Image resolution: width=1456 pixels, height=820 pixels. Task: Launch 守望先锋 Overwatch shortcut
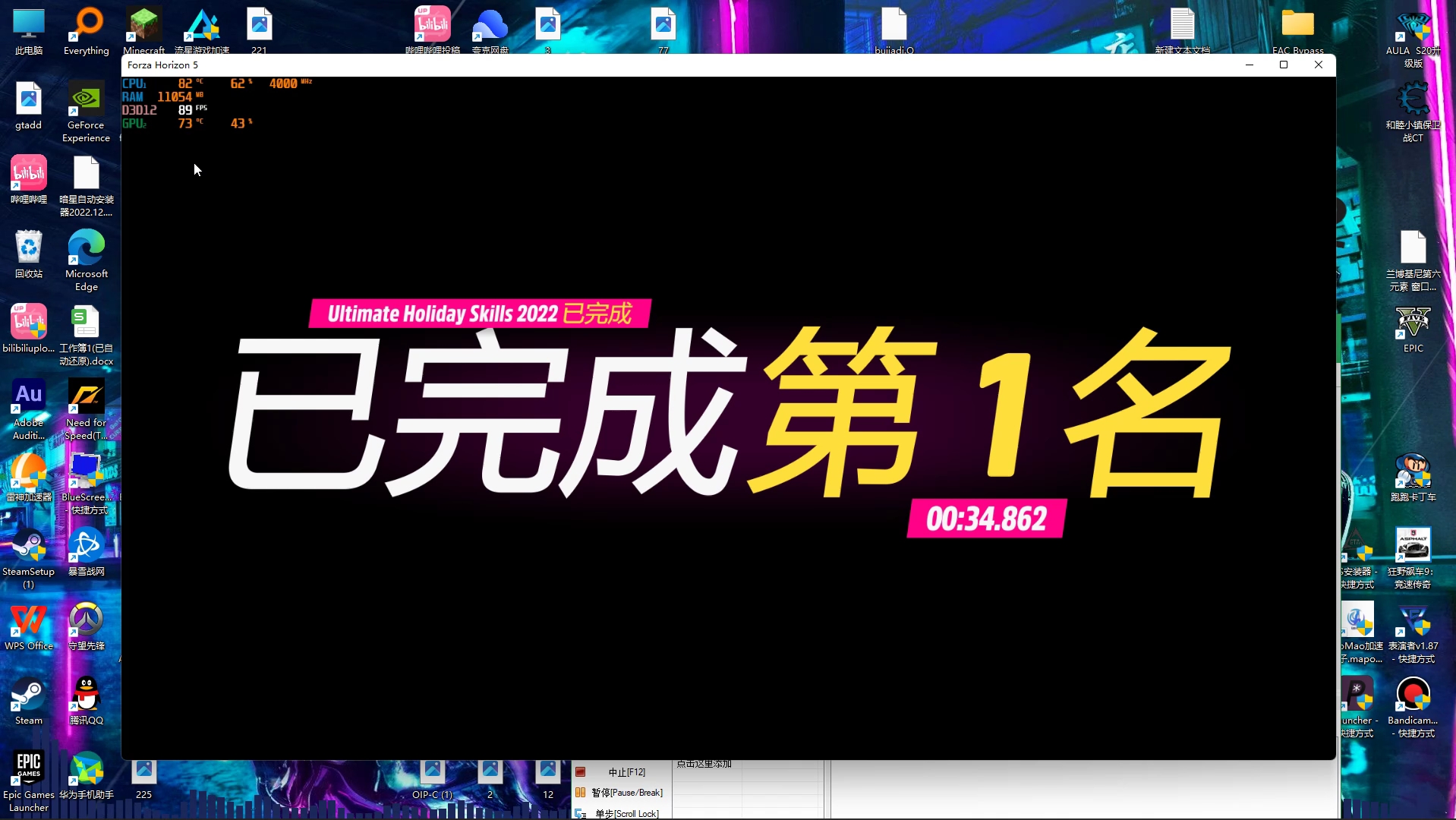86,627
